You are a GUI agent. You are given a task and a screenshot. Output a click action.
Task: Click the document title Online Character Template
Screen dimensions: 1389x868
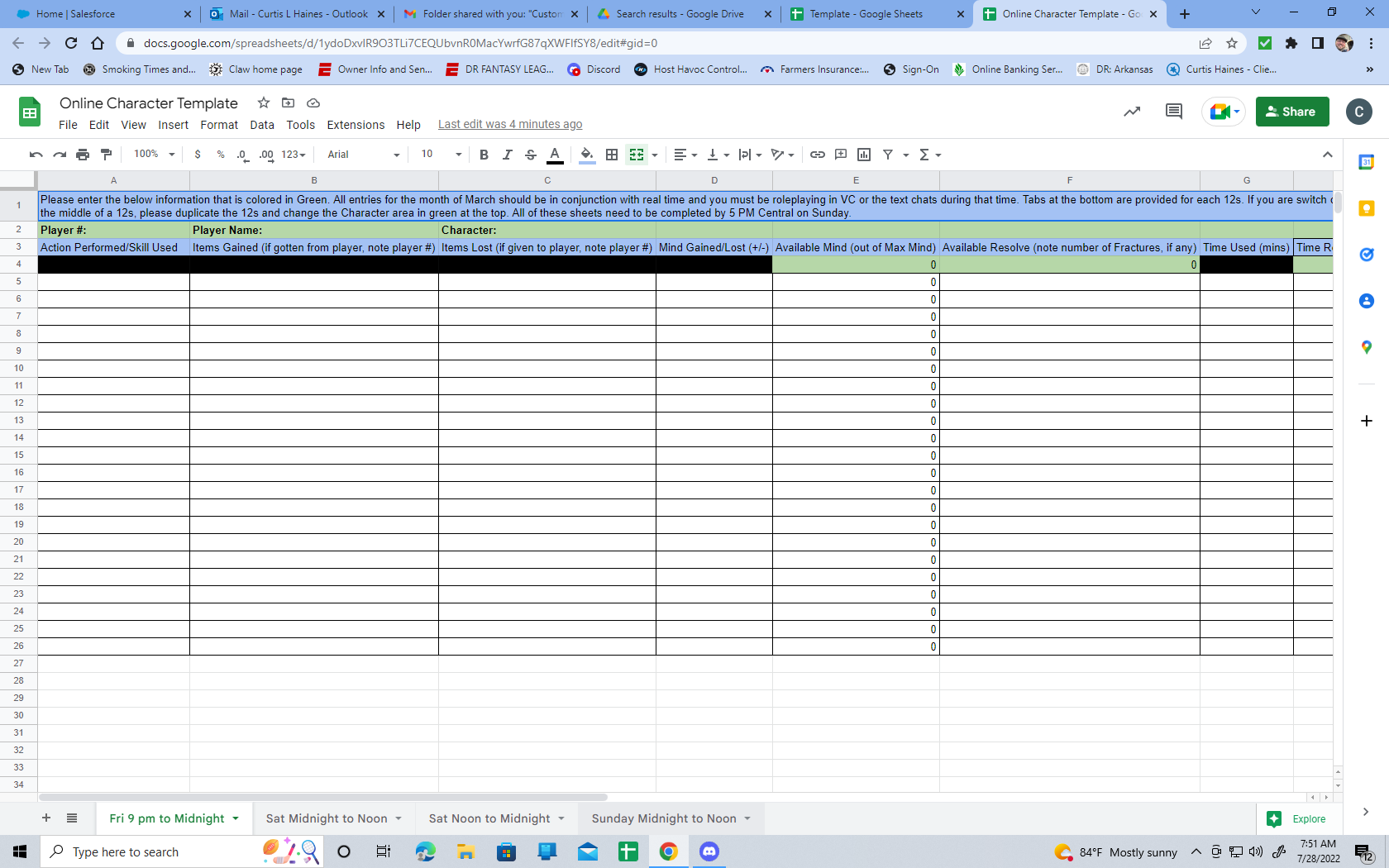point(149,103)
